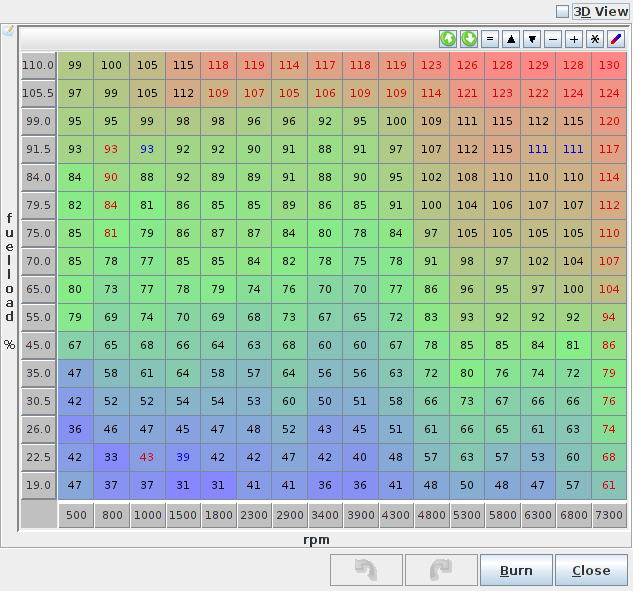Select the 19.0 fuel load row header
Screen dimensions: 633x591
point(38,485)
